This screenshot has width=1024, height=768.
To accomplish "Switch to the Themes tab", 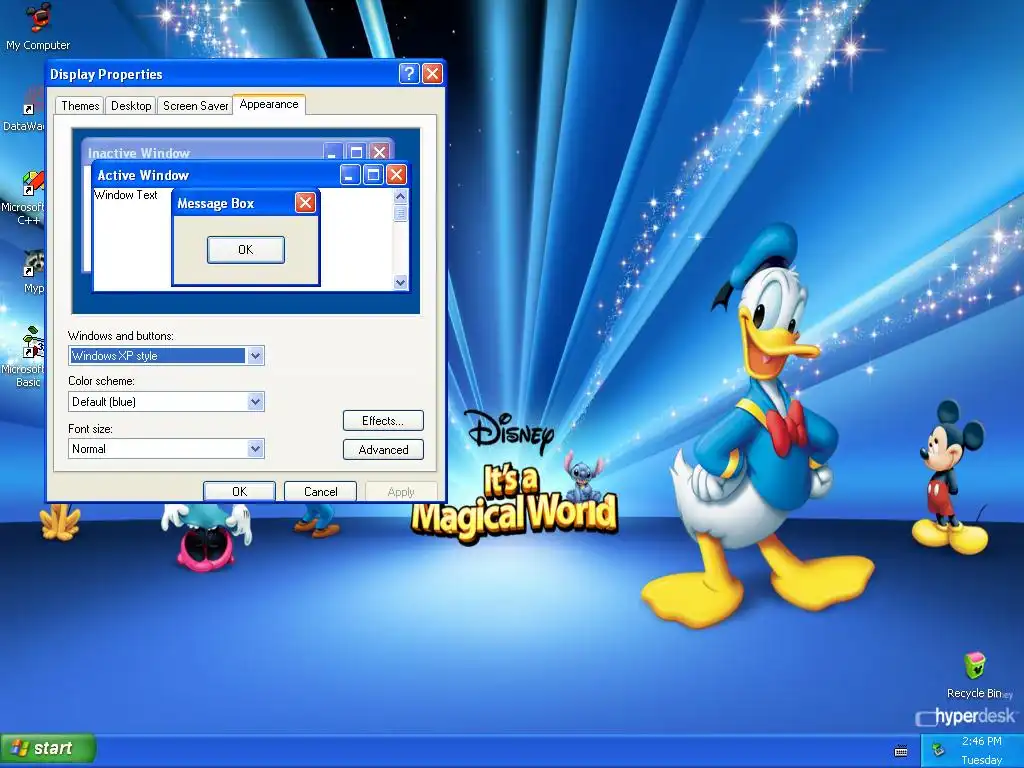I will click(x=80, y=106).
